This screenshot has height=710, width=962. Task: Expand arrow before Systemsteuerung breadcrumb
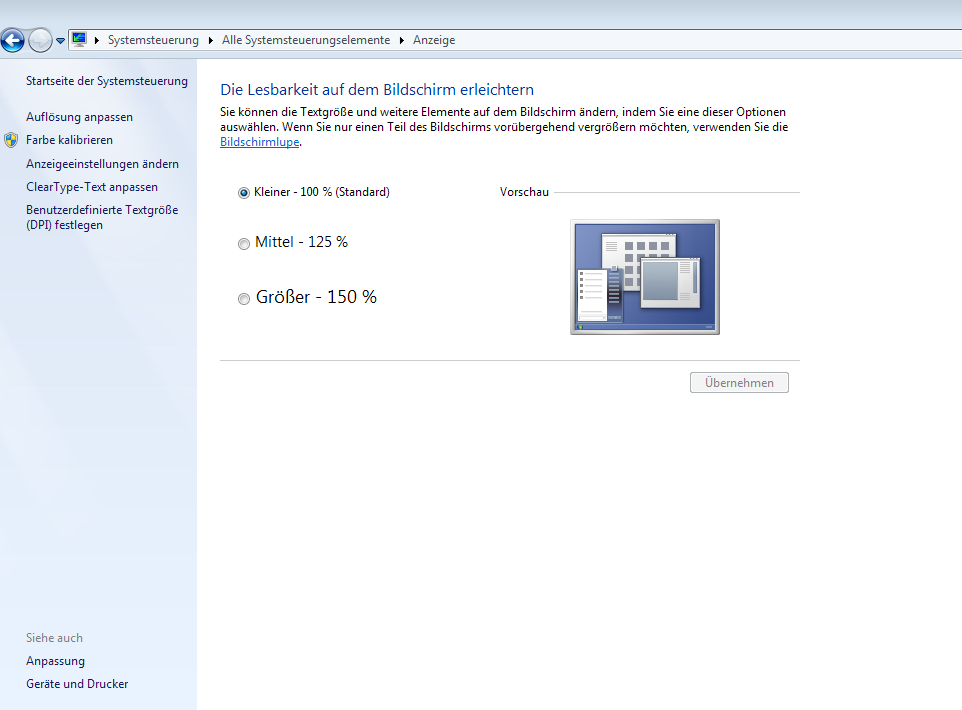point(96,41)
